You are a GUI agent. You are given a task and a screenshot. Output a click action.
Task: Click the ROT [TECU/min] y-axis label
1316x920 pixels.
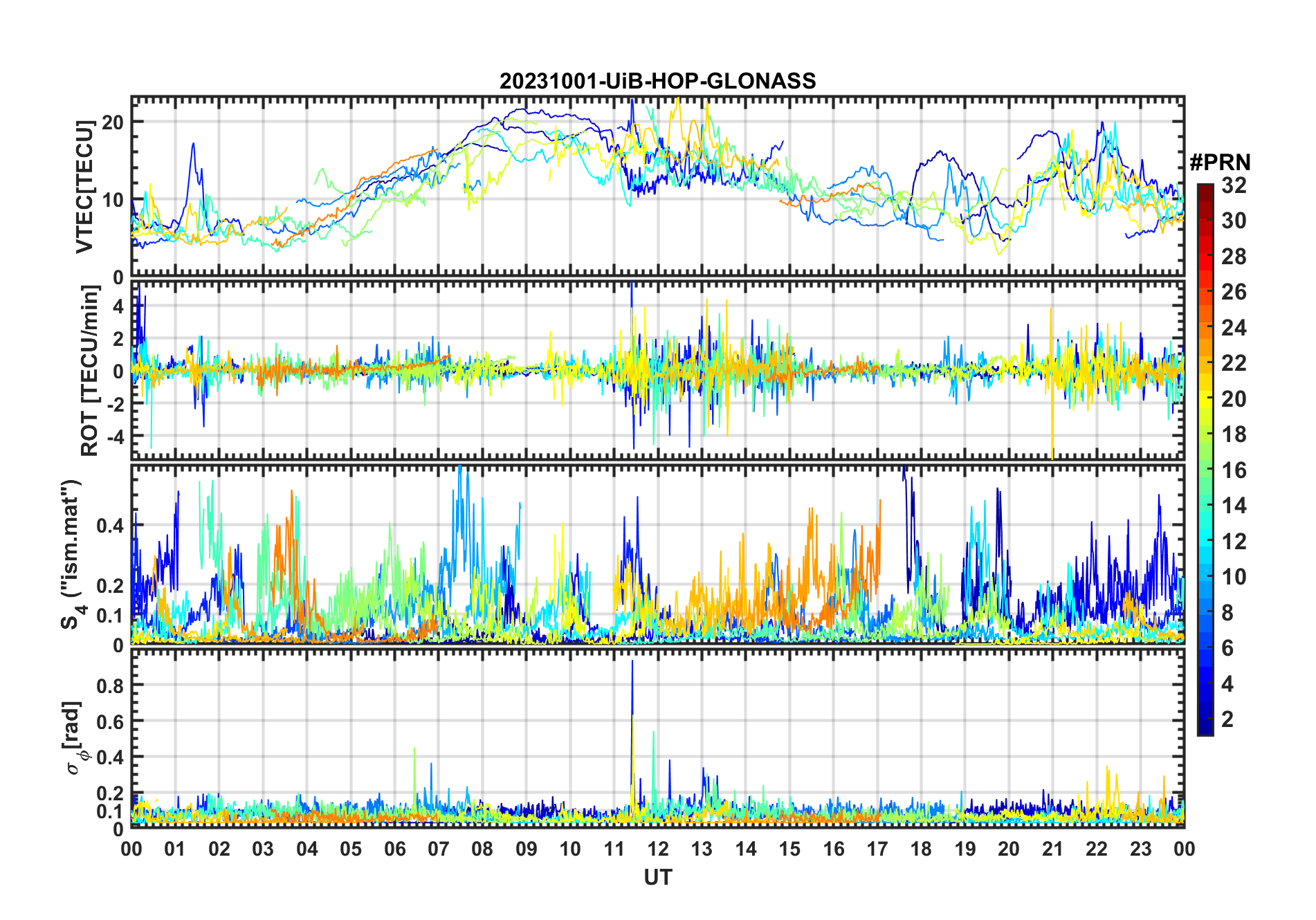pos(90,371)
